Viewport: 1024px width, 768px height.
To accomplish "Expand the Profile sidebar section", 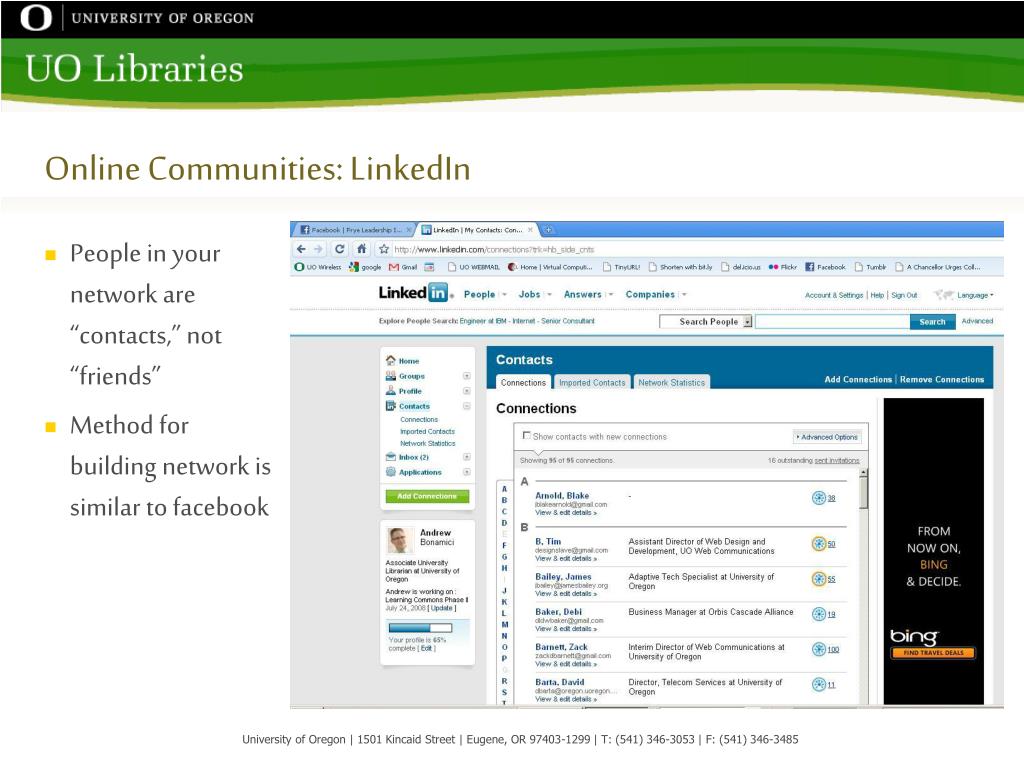I will pos(467,391).
